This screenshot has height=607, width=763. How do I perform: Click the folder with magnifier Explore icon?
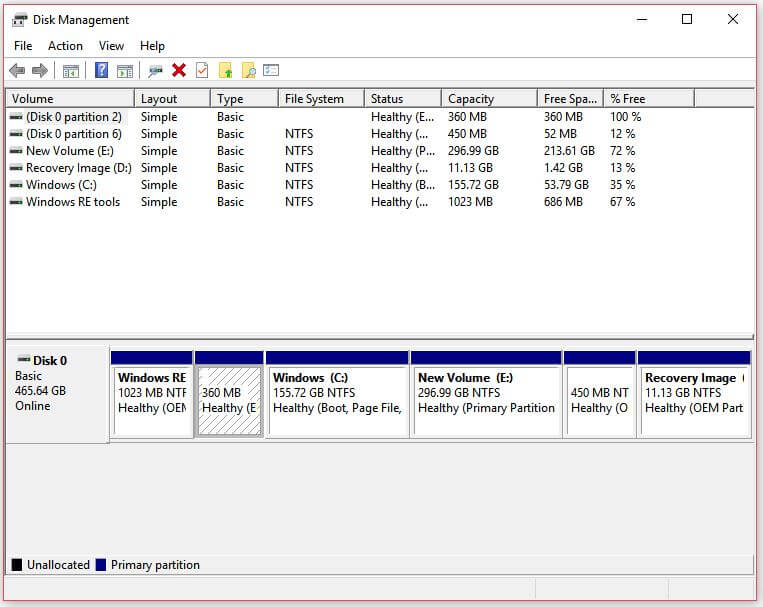point(249,71)
